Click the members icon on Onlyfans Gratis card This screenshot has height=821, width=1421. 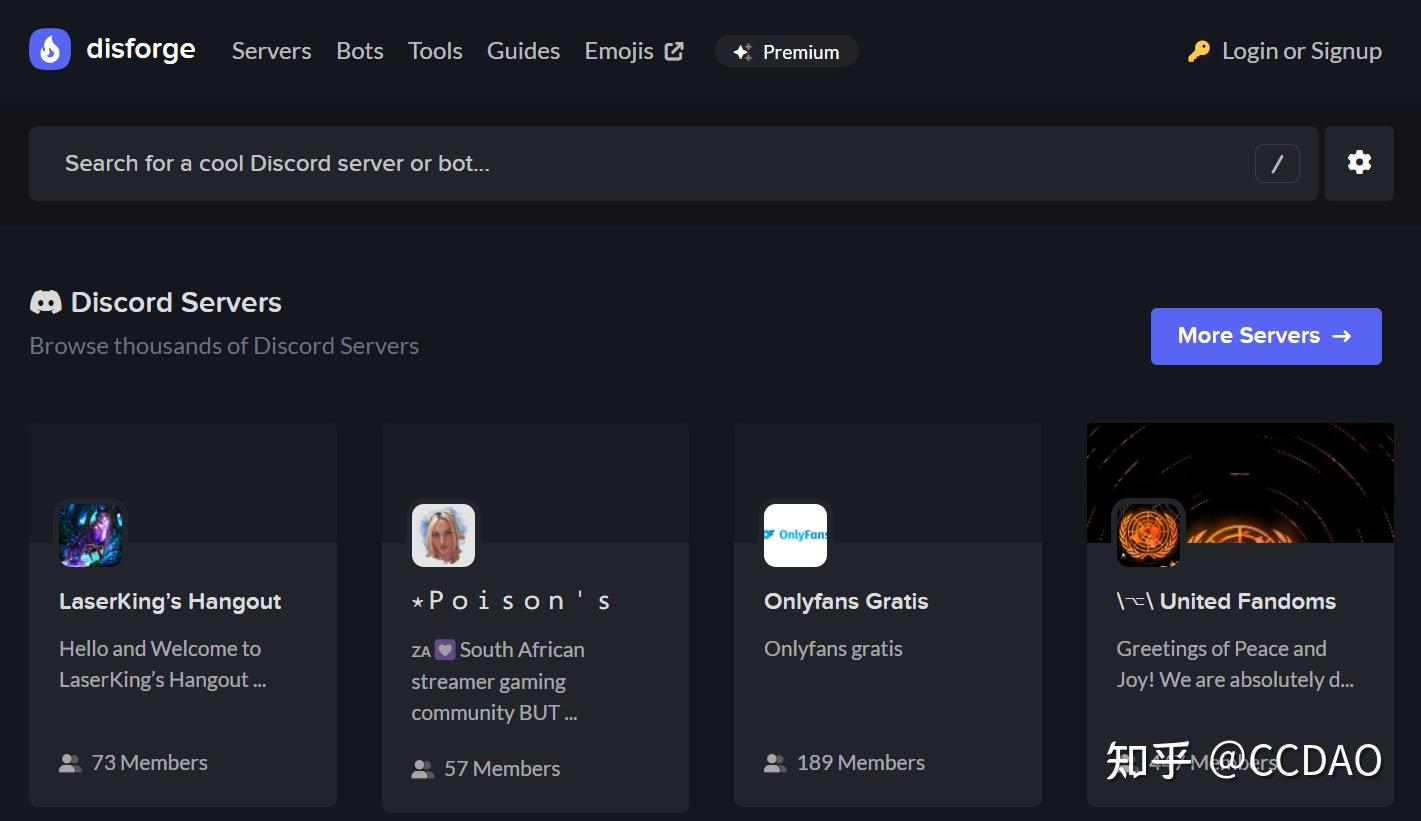point(775,762)
